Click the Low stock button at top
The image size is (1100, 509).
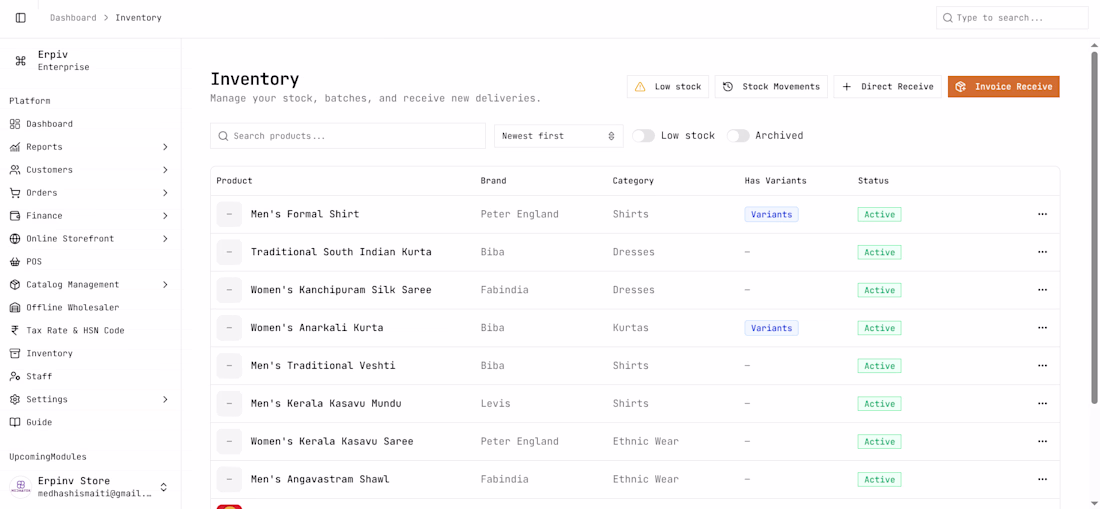[x=668, y=87]
